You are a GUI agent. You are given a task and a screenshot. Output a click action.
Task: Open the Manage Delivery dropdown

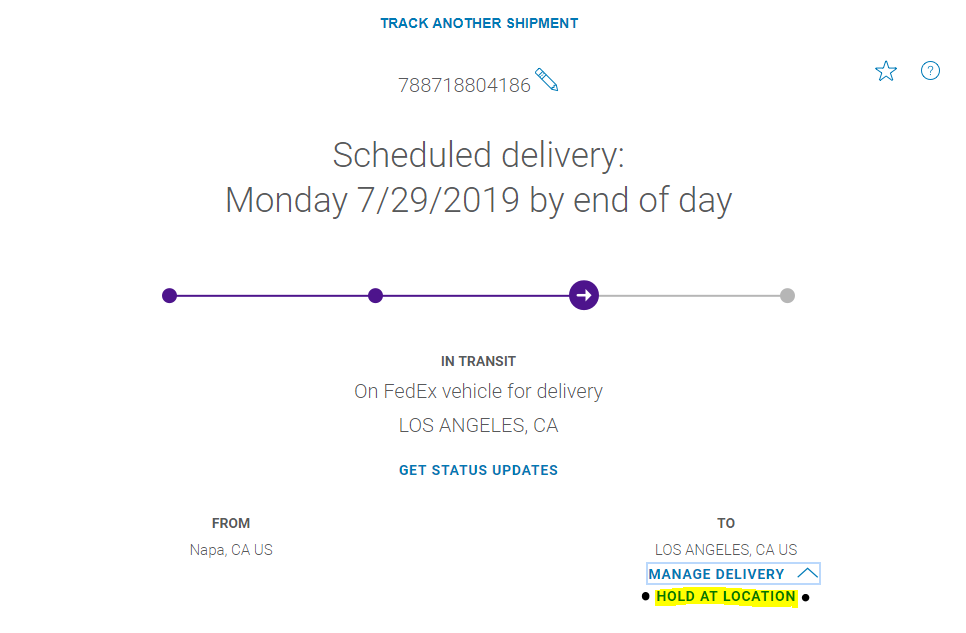point(733,574)
